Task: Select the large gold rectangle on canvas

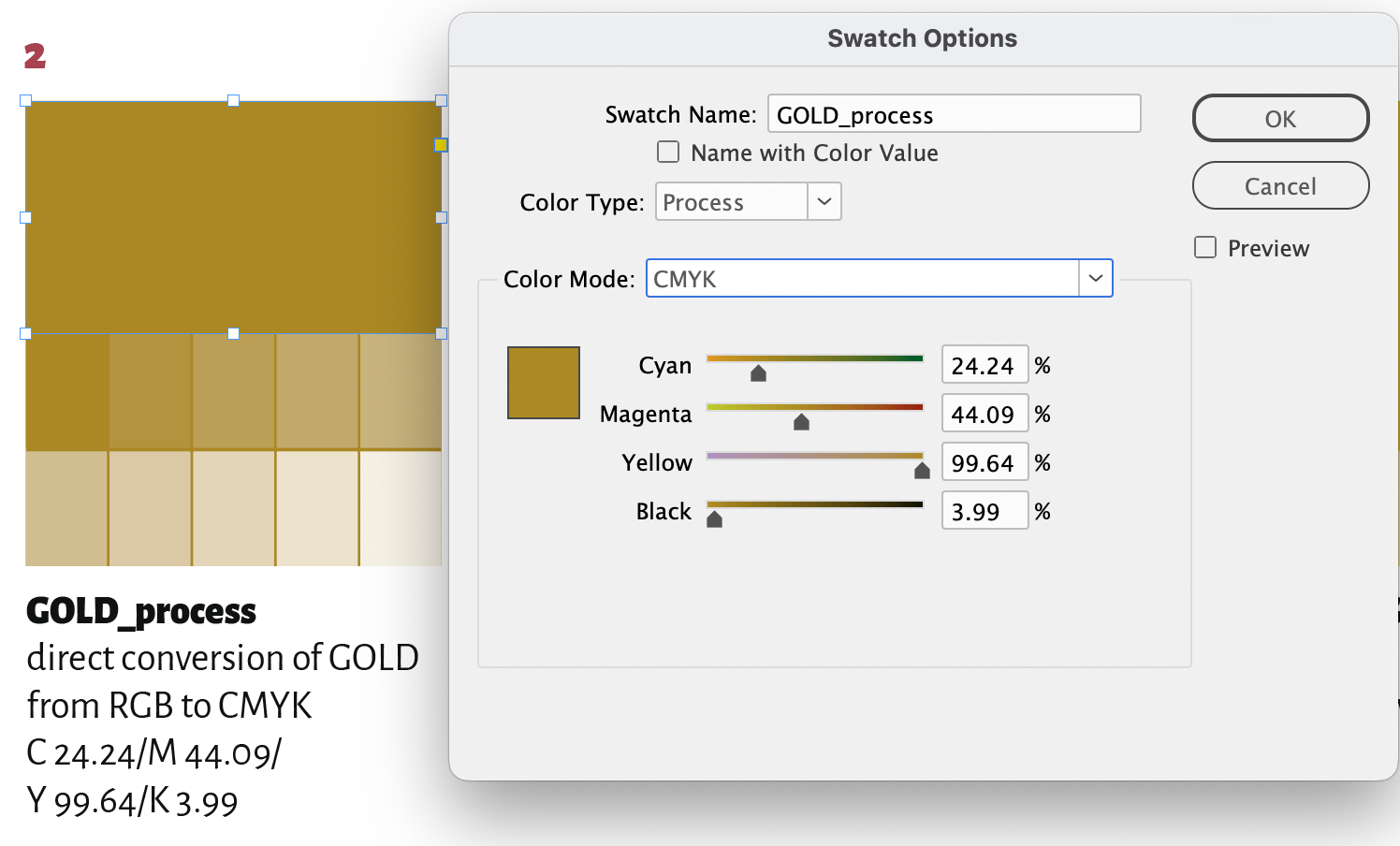Action: click(233, 217)
